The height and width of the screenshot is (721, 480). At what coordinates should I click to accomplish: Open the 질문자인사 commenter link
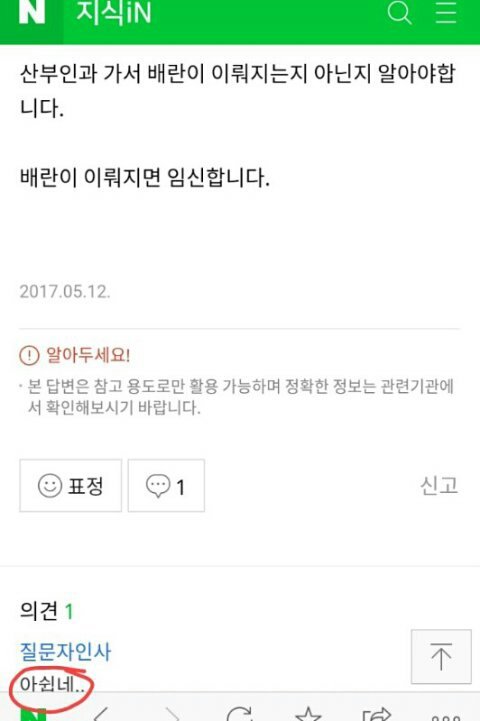[65, 651]
